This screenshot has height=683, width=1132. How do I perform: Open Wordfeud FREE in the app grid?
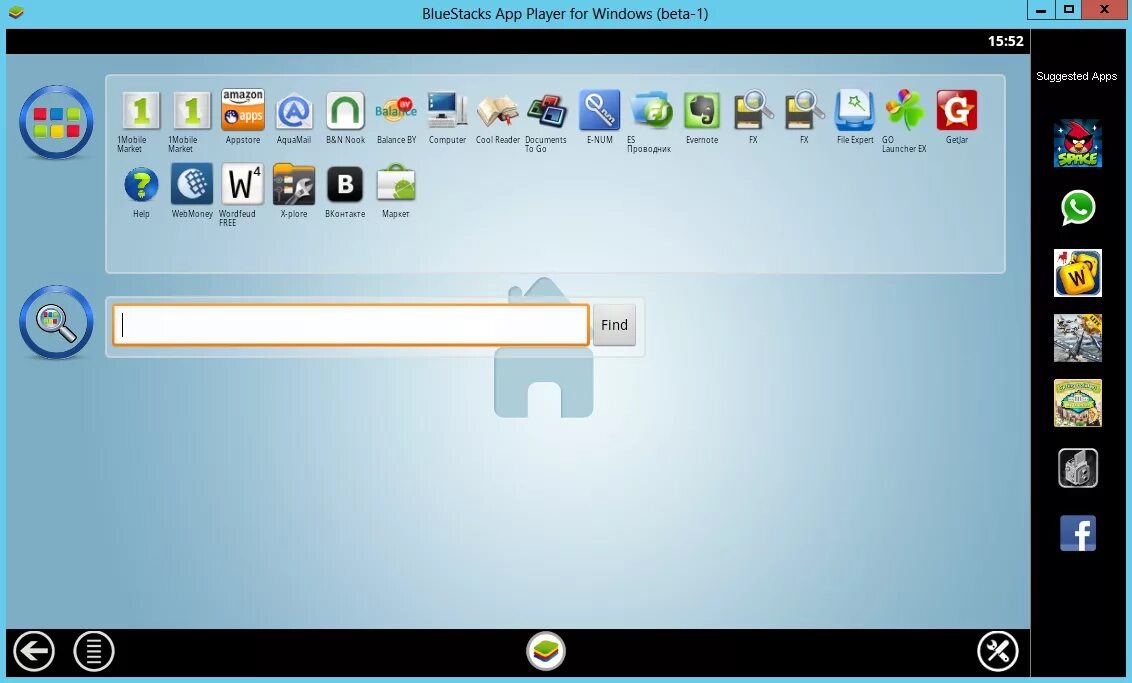(x=243, y=185)
